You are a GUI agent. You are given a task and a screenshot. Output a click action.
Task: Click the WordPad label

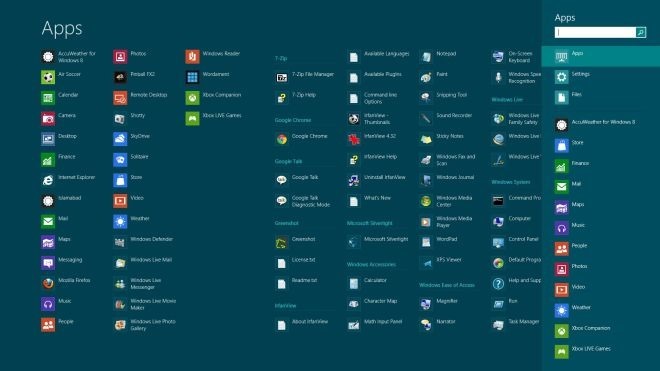click(x=447, y=239)
